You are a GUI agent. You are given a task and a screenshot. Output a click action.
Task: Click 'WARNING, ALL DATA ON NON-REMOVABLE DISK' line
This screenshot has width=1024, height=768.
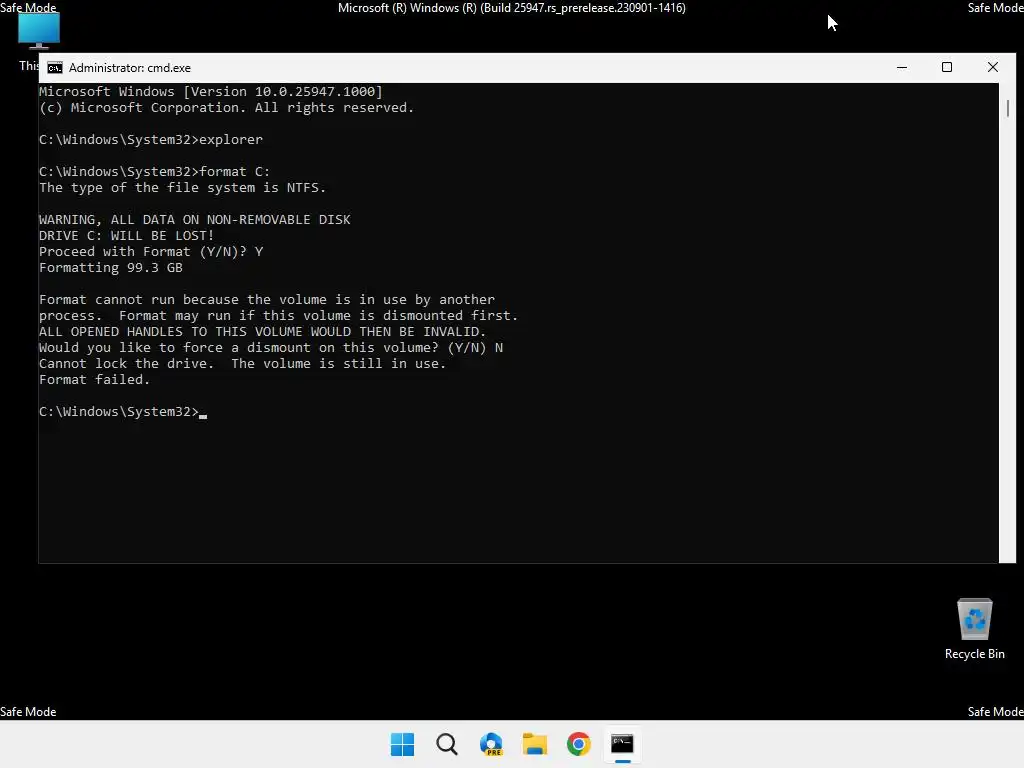pos(195,220)
